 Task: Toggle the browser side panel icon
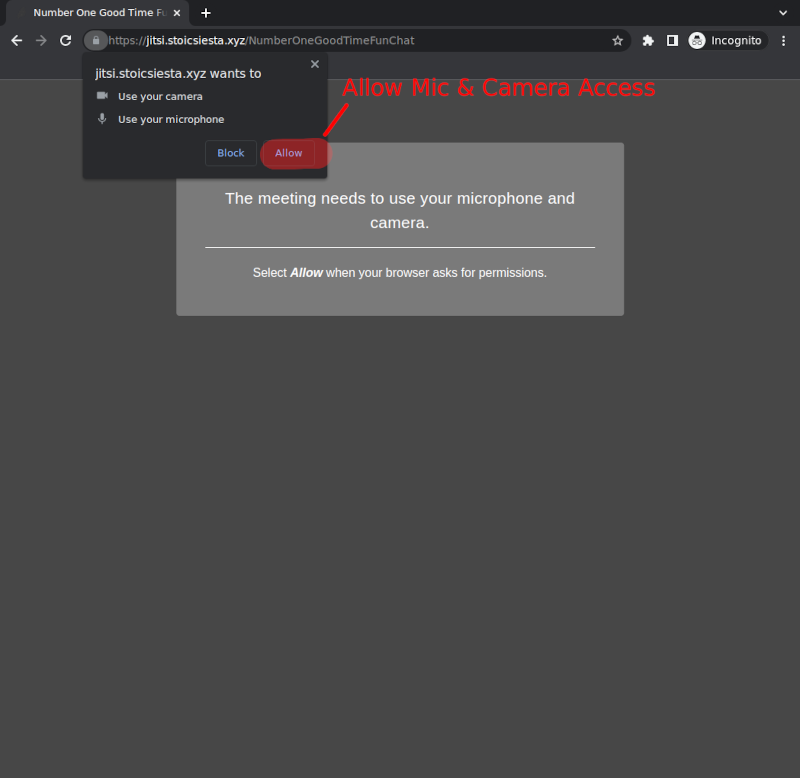click(x=673, y=41)
